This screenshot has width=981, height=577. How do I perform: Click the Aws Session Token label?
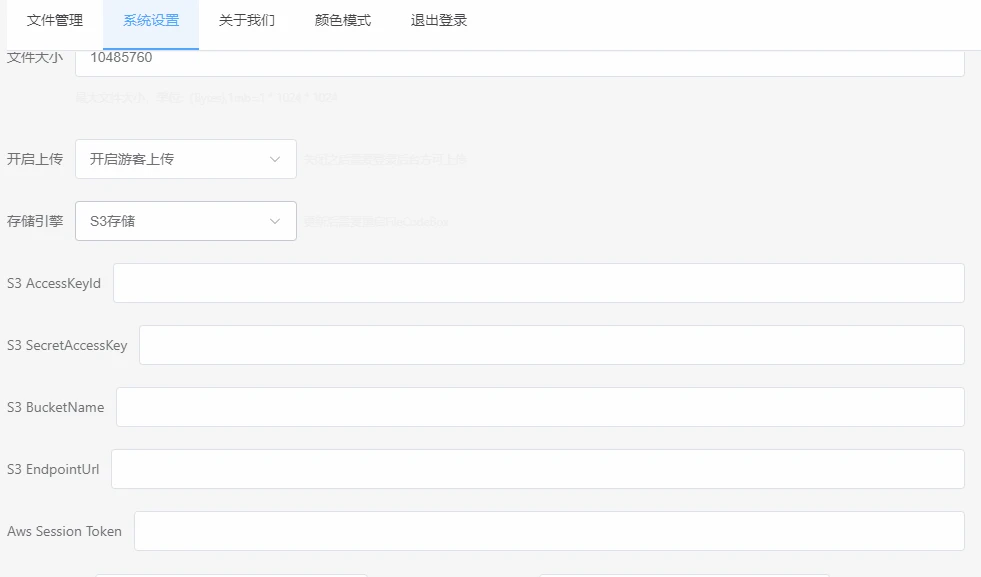coord(64,531)
